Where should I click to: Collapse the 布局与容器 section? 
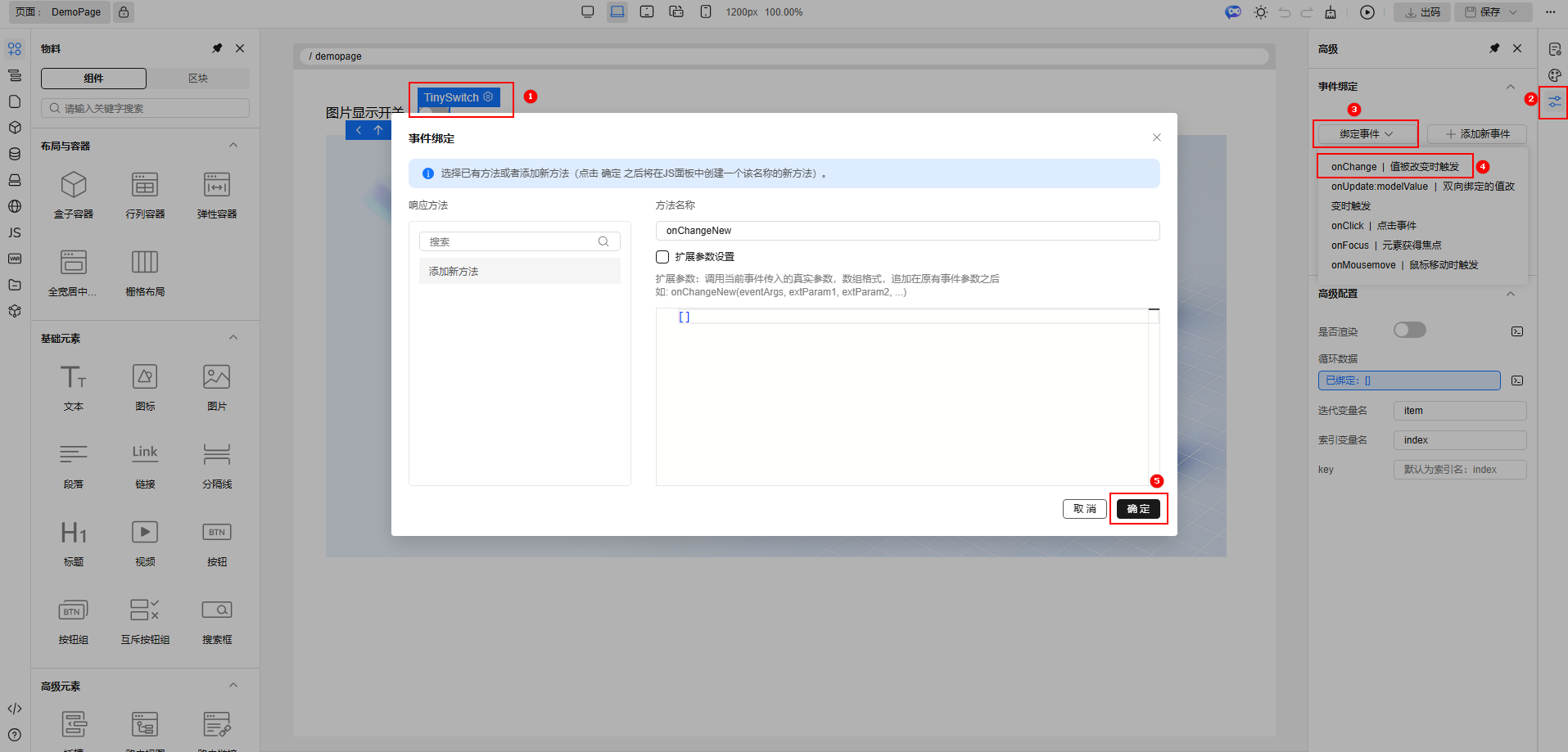click(233, 146)
